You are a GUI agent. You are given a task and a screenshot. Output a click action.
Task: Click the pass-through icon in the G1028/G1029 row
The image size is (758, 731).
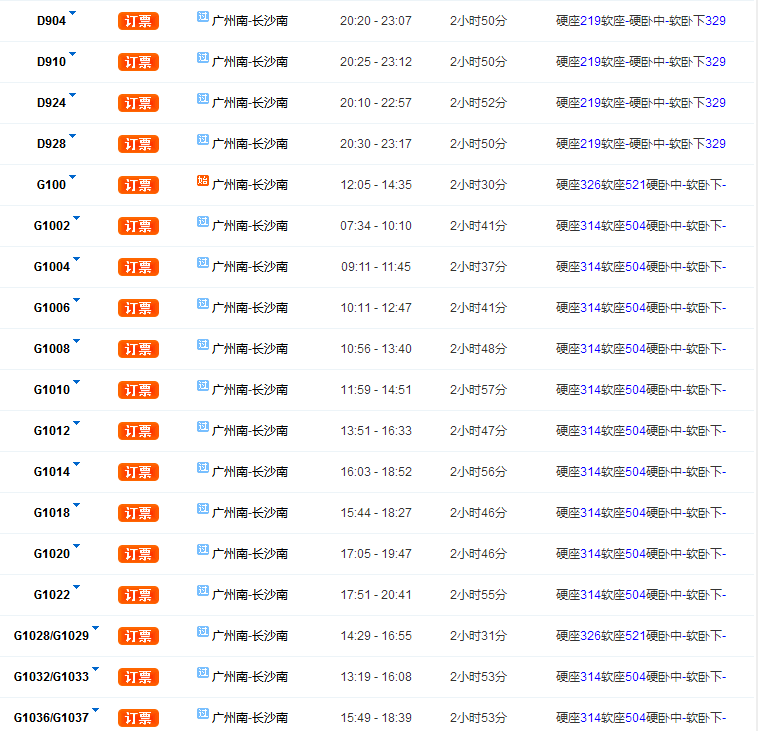click(x=203, y=633)
